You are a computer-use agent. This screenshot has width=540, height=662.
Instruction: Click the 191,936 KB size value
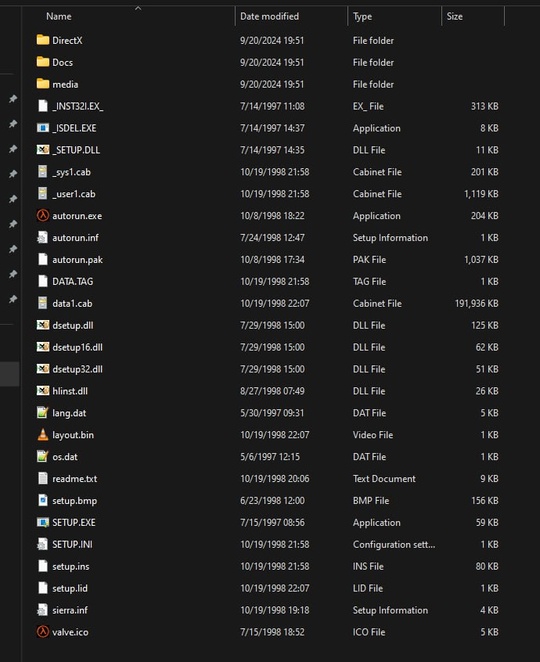tap(477, 303)
